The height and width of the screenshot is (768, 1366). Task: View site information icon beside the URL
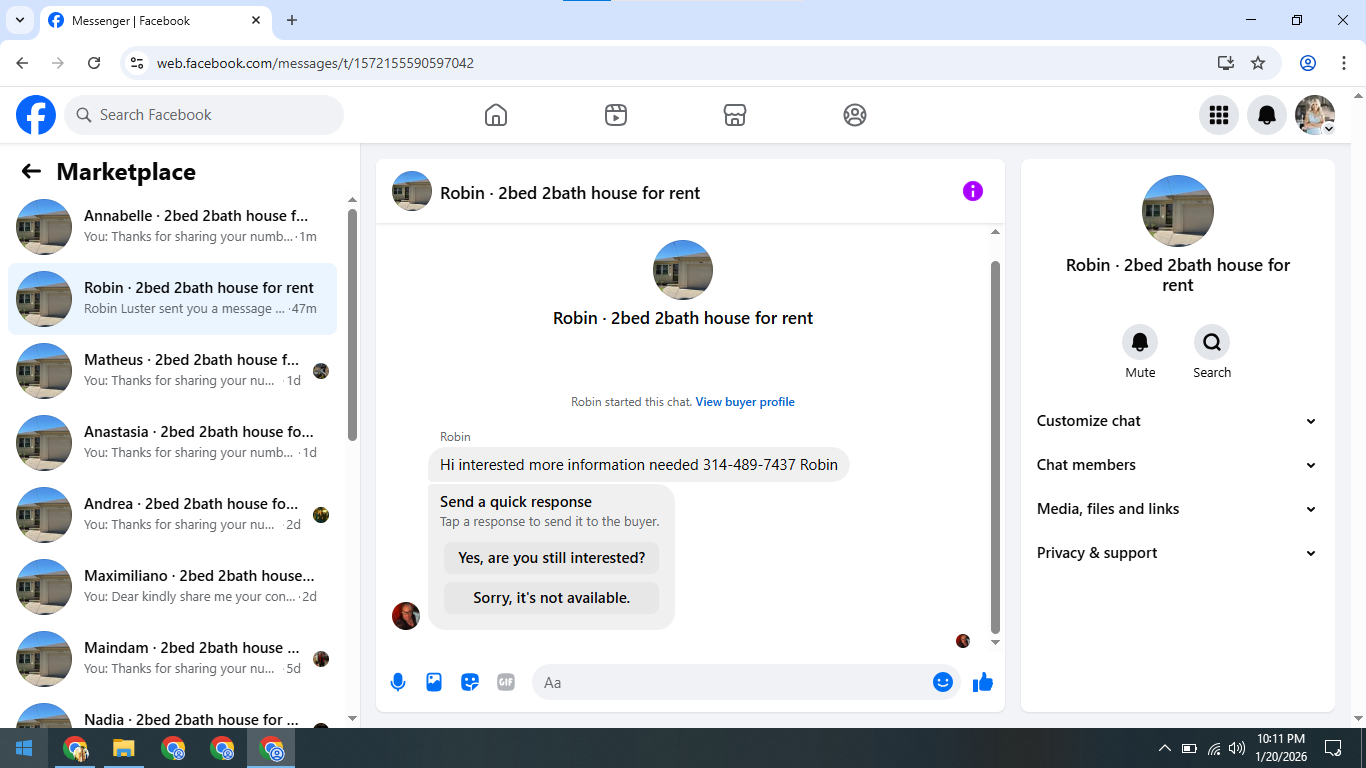(138, 63)
